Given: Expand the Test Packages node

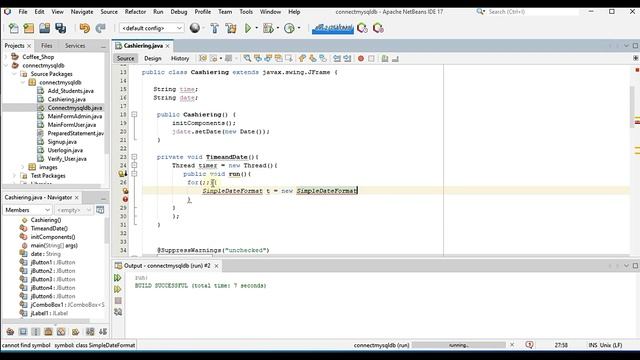Looking at the screenshot, I should (14, 176).
